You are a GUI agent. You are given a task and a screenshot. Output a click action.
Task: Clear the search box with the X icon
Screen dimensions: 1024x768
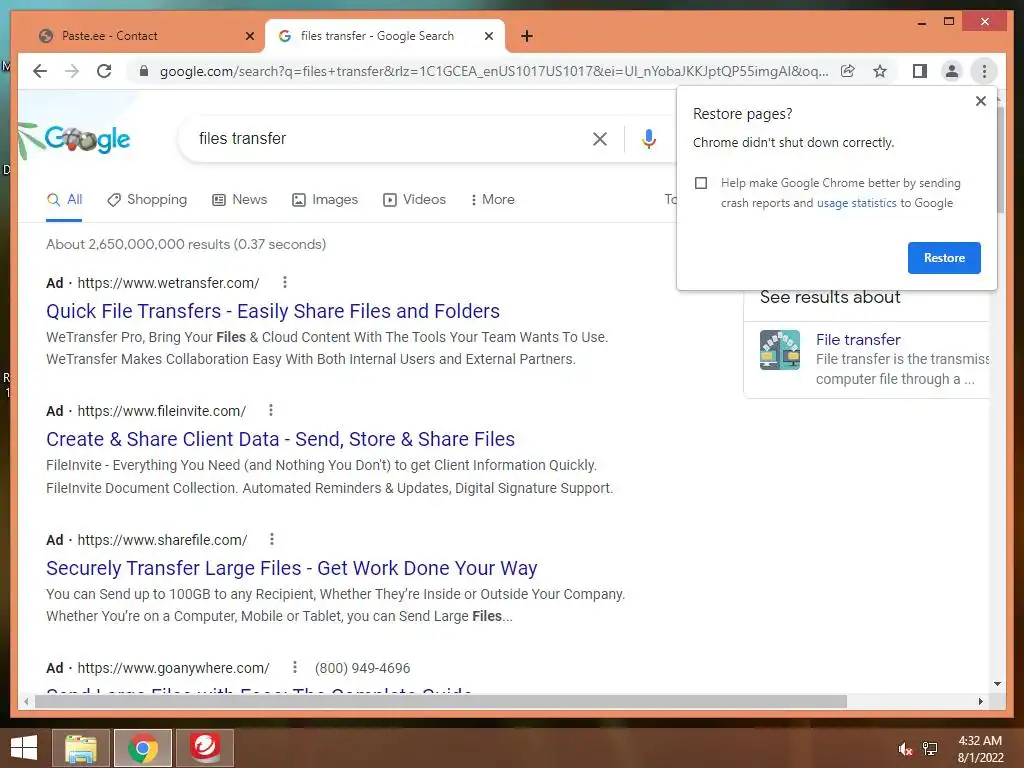(x=600, y=138)
